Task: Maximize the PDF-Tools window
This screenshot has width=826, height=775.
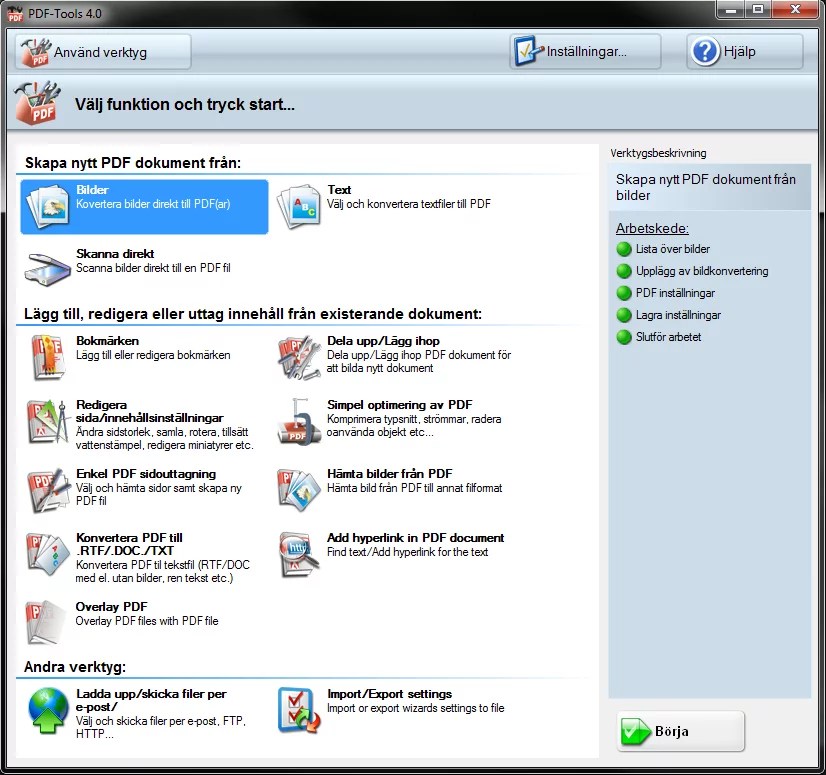Action: (x=758, y=9)
